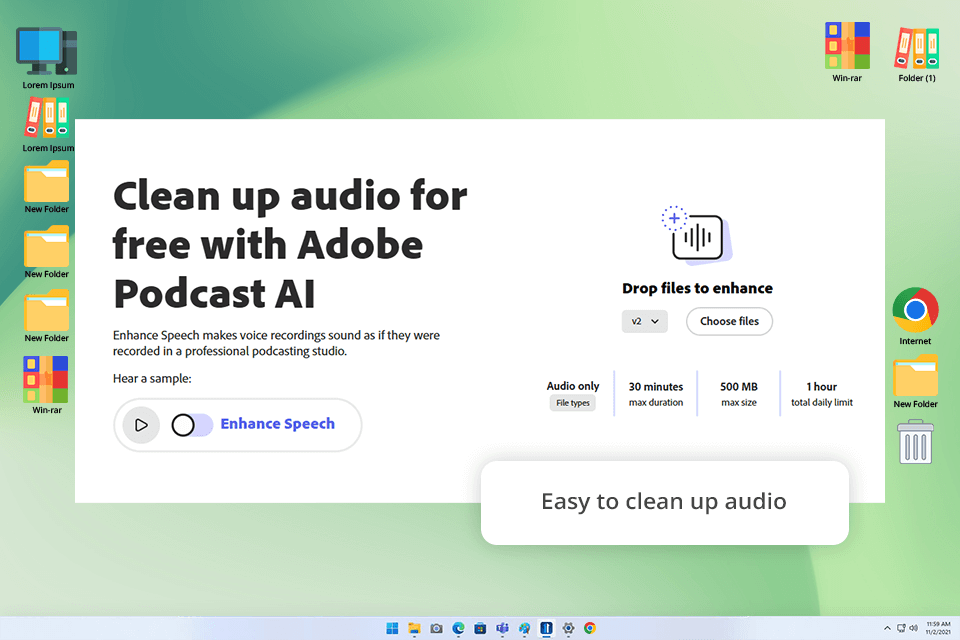Viewport: 960px width, 640px height.
Task: Open Microsoft Teams from the taskbar
Action: tap(503, 628)
